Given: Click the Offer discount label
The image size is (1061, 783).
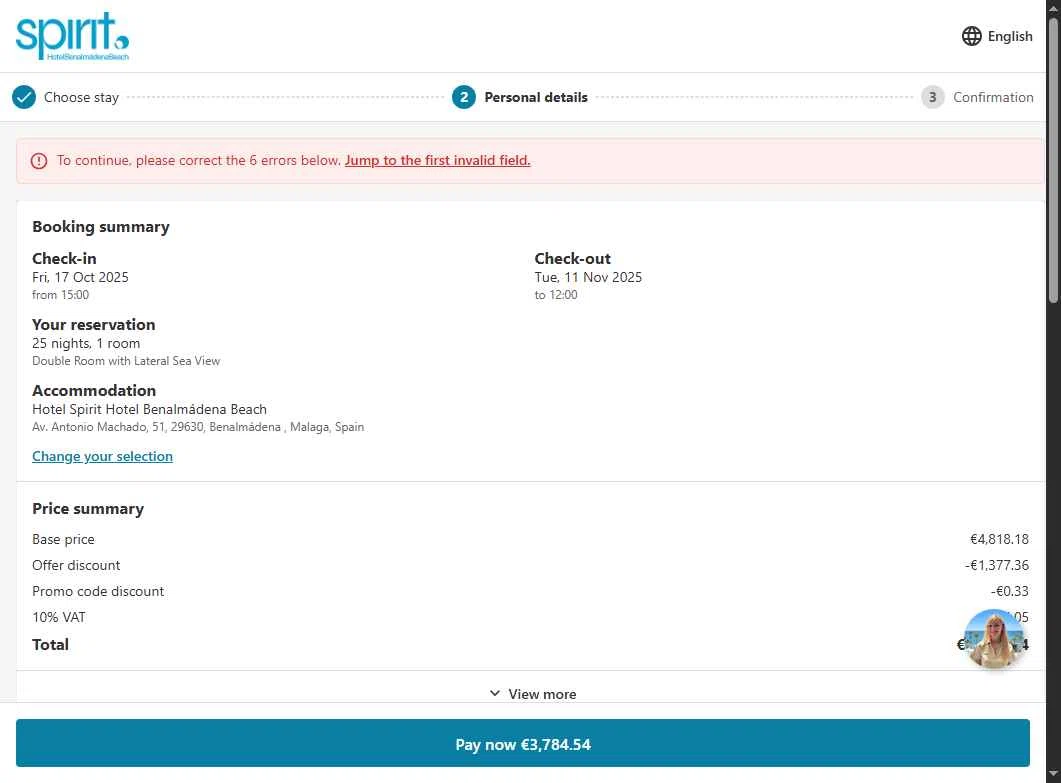Looking at the screenshot, I should click(76, 565).
